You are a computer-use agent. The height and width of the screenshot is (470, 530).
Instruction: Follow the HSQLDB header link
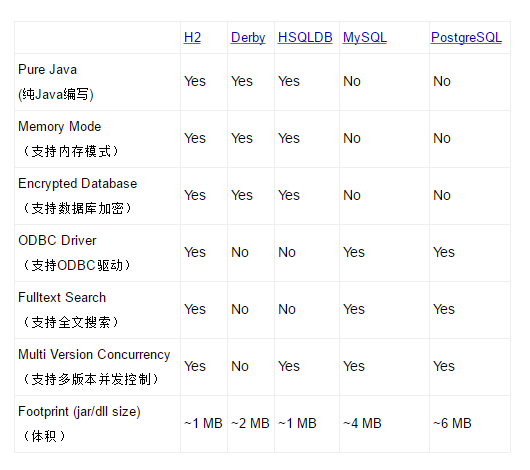(x=305, y=37)
